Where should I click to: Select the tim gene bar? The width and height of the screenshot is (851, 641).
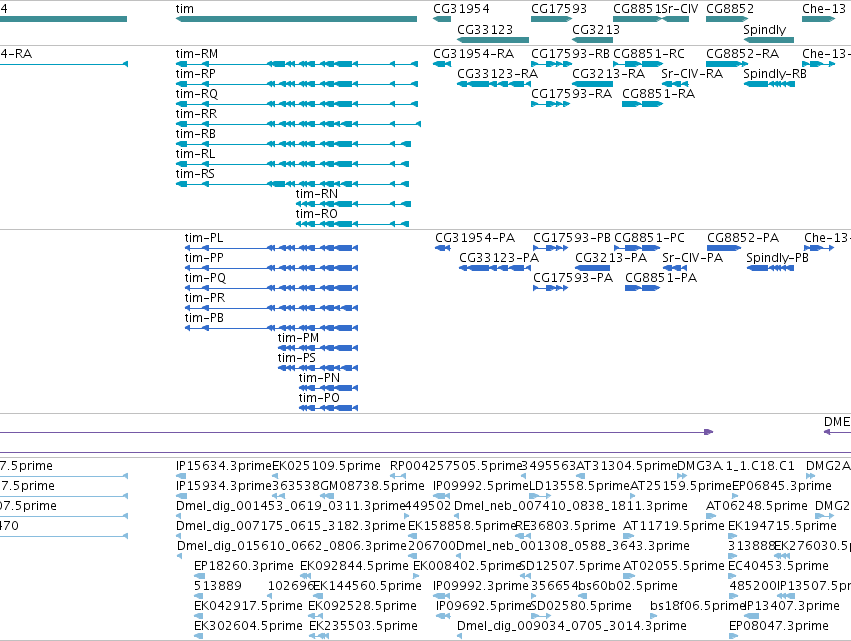[x=296, y=19]
